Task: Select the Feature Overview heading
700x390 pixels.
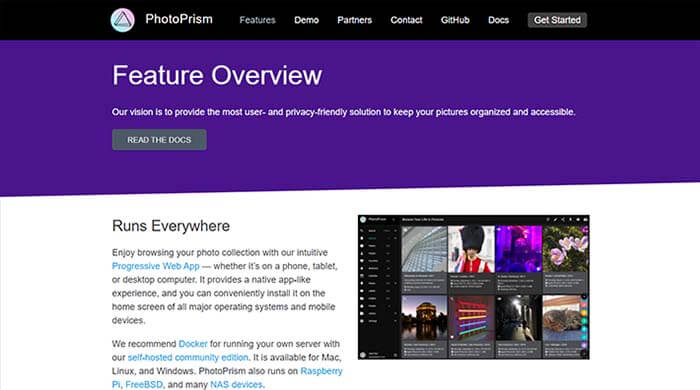Action: click(x=217, y=75)
